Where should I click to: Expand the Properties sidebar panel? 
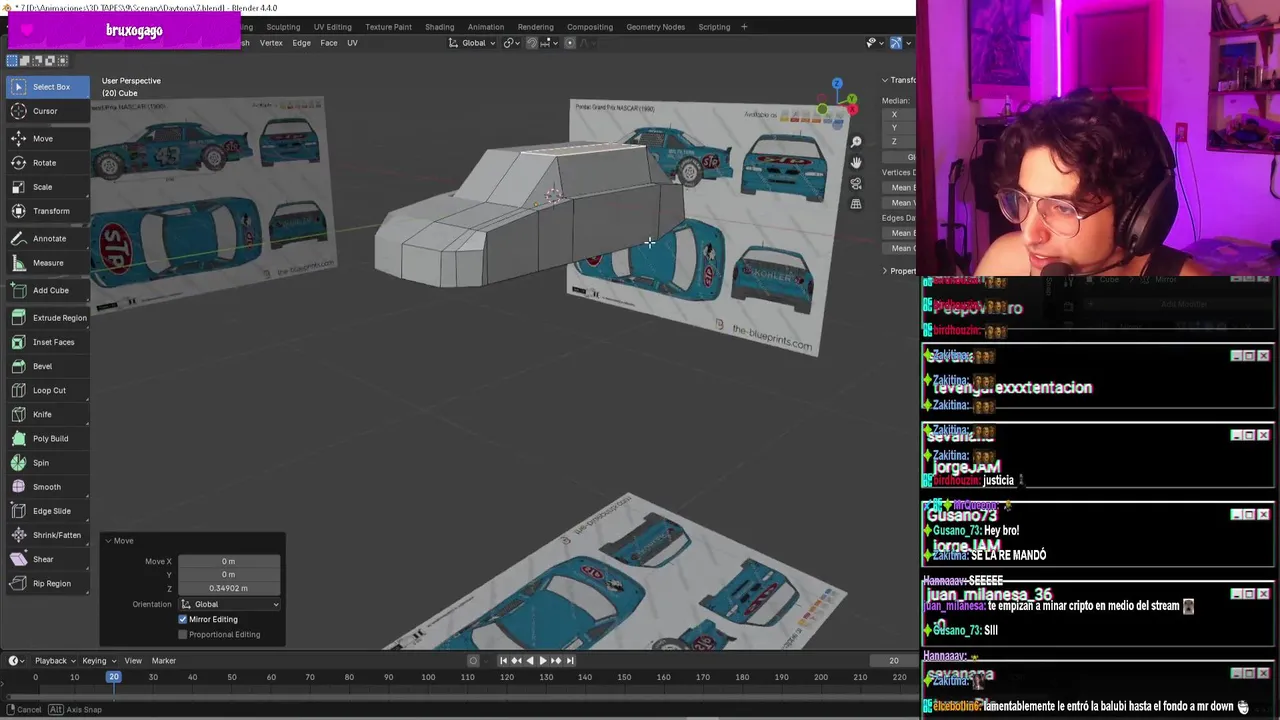[898, 271]
